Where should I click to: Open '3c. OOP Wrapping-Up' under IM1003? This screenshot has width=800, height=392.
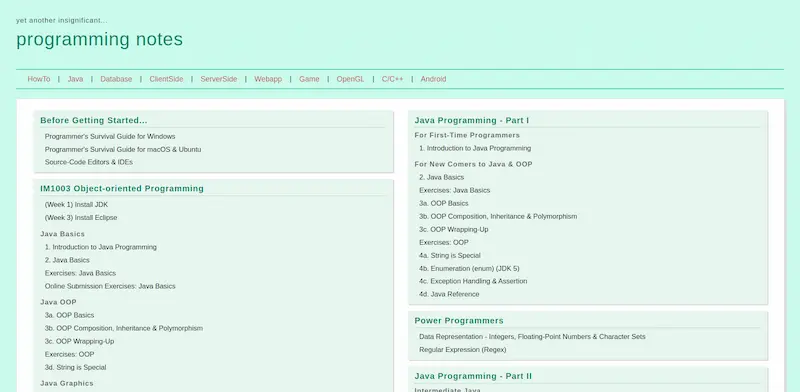coord(79,341)
